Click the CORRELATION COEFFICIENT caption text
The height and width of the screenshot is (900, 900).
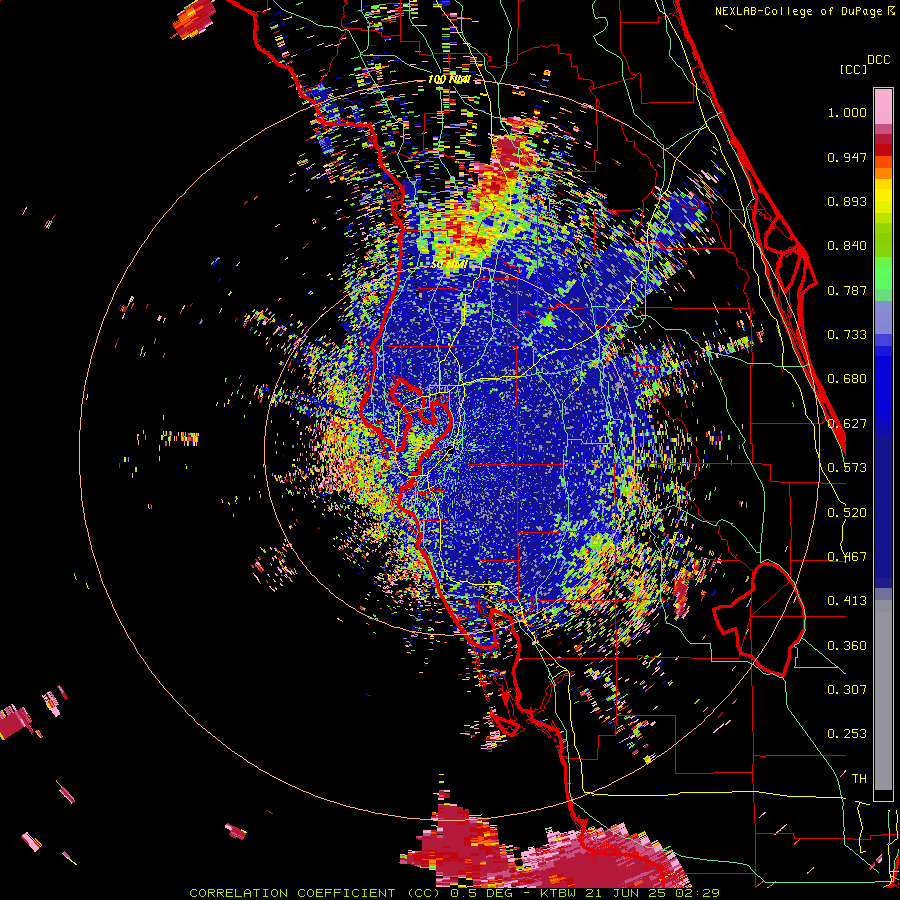coord(292,893)
